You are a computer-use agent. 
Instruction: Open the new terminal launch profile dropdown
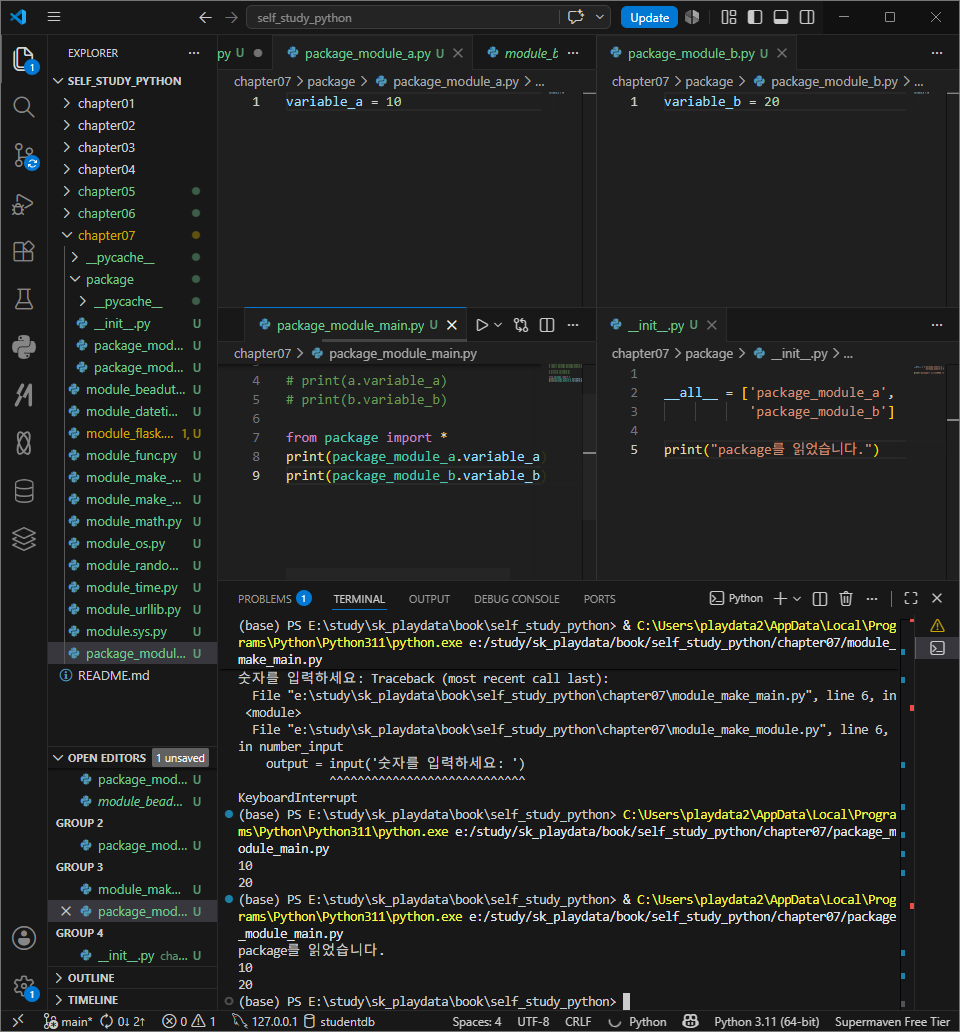[x=797, y=599]
